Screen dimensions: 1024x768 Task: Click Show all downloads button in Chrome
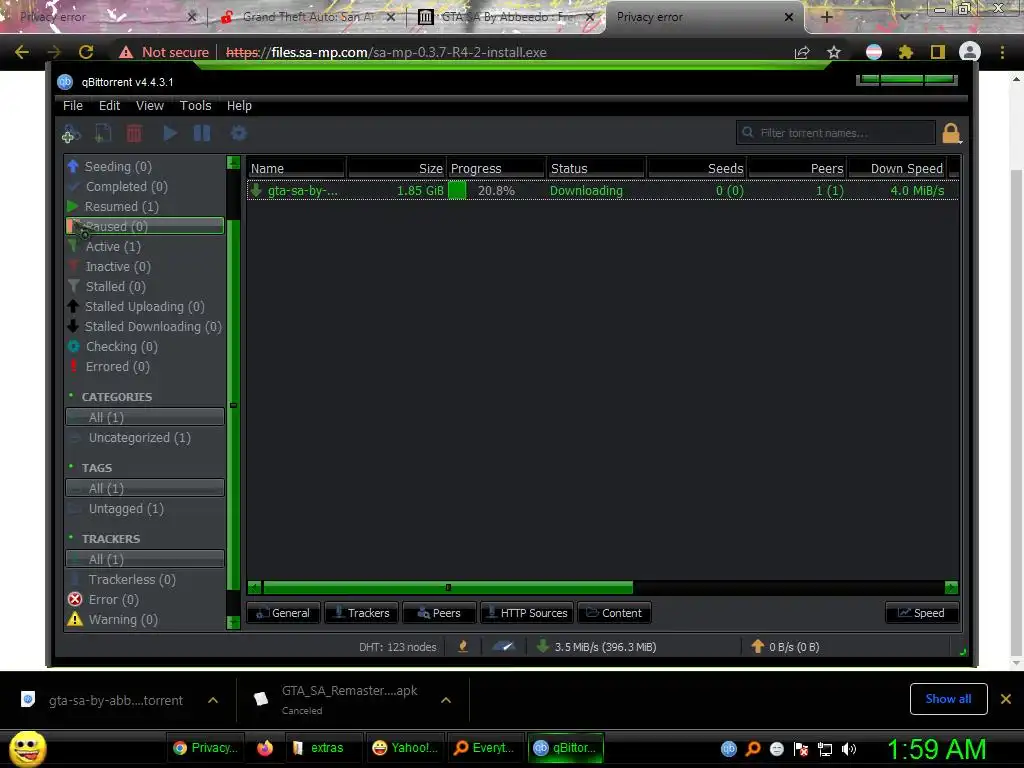point(948,699)
